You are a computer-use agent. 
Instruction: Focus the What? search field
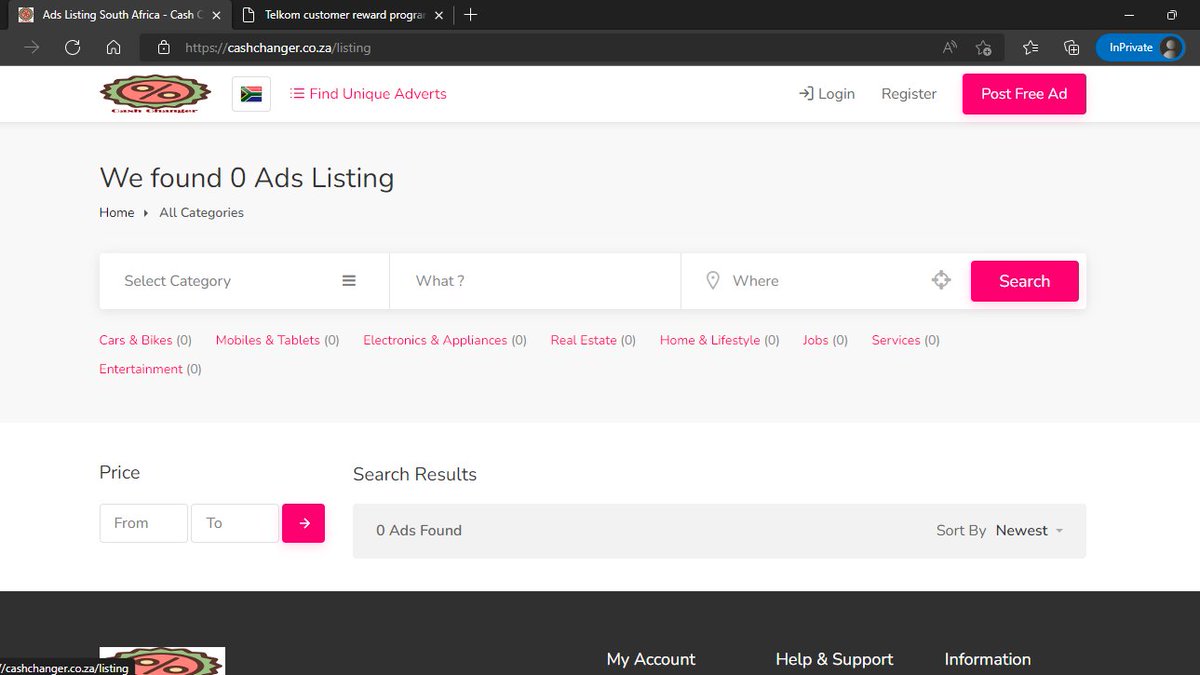click(535, 281)
